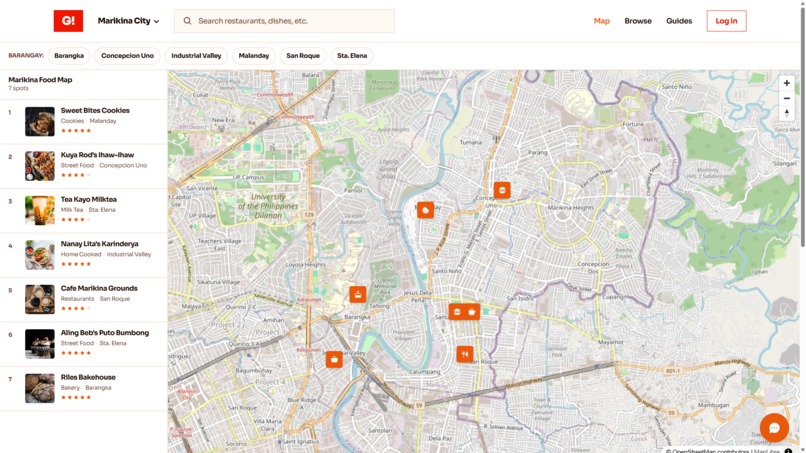This screenshot has height=453, width=806.
Task: Select the cake marker near Loyola Memorial Park
Action: pyautogui.click(x=358, y=294)
